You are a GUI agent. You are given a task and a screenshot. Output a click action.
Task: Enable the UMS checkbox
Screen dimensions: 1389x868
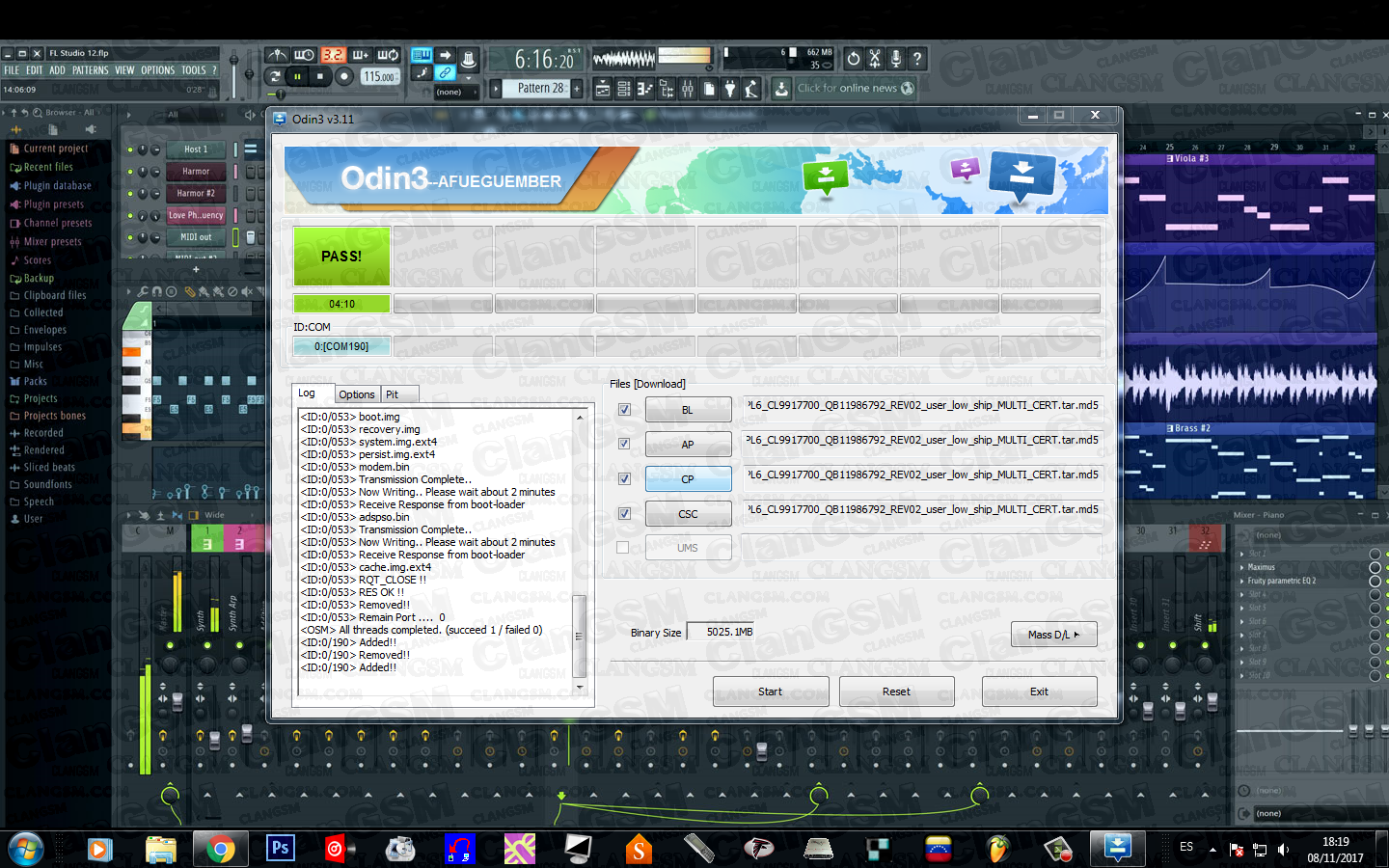[x=623, y=548]
